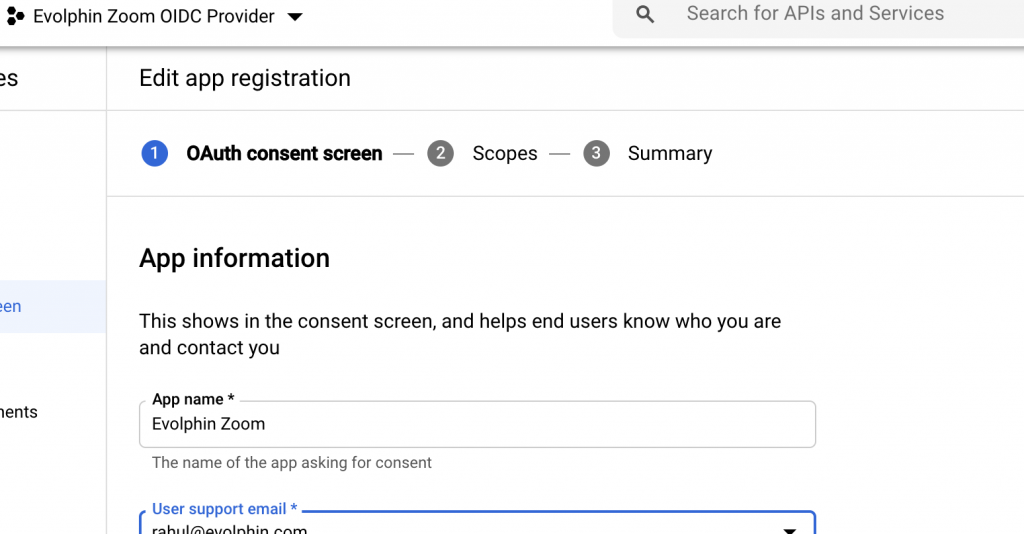Click the App information heading
The image size is (1024, 534).
pyautogui.click(x=234, y=259)
